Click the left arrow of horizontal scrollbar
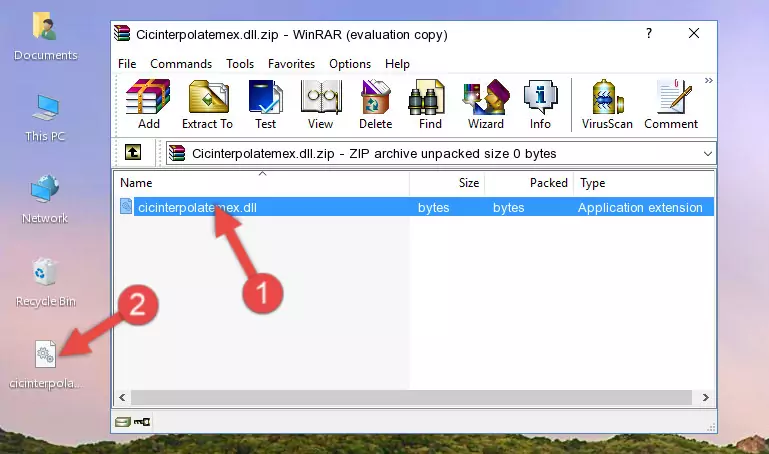Viewport: 769px width, 454px height. tap(123, 397)
